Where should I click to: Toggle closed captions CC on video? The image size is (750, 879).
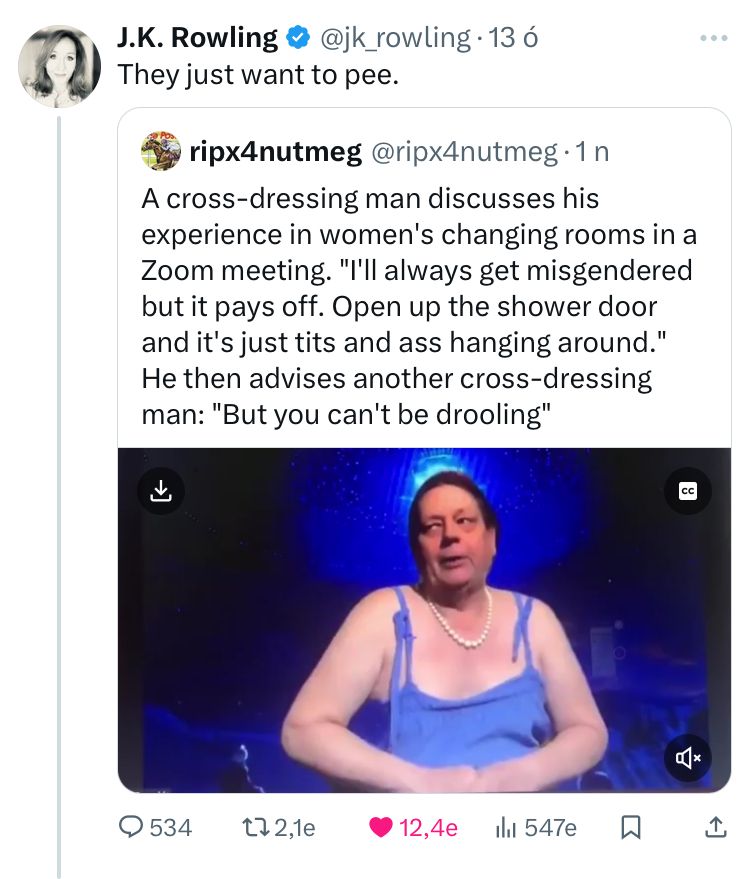point(687,491)
